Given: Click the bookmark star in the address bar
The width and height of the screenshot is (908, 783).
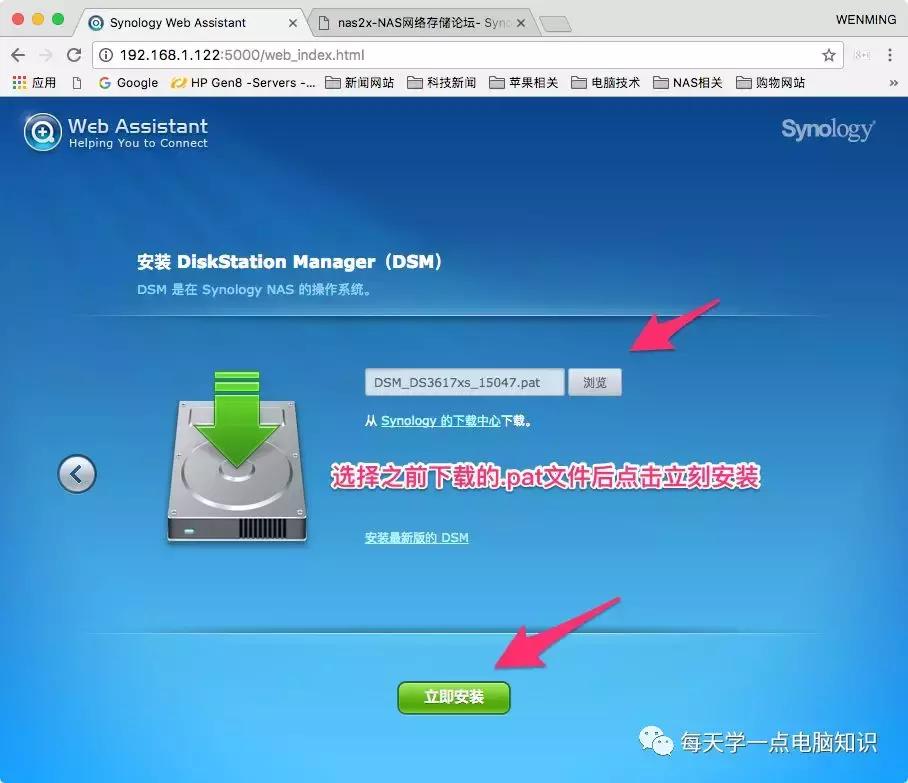Looking at the screenshot, I should pyautogui.click(x=828, y=56).
